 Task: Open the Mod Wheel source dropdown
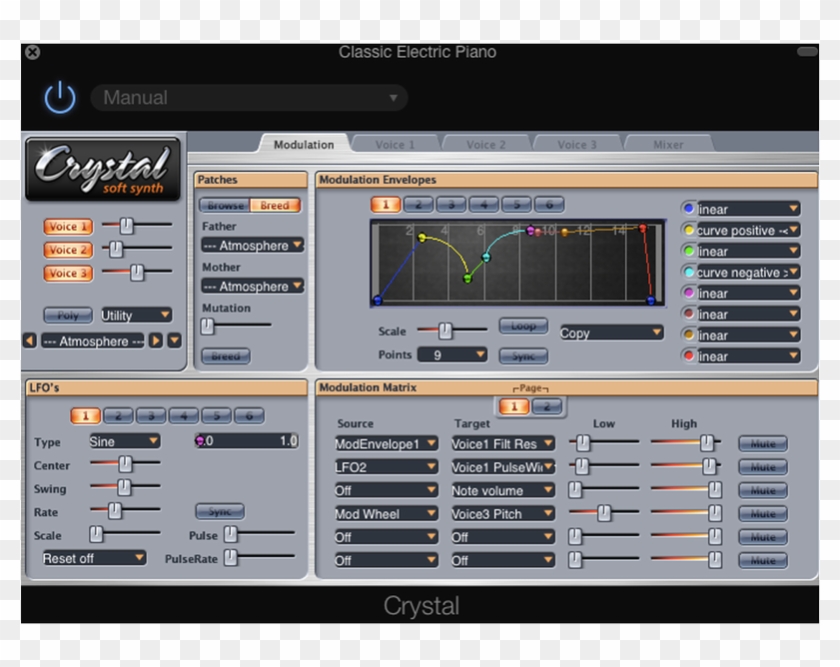click(386, 514)
